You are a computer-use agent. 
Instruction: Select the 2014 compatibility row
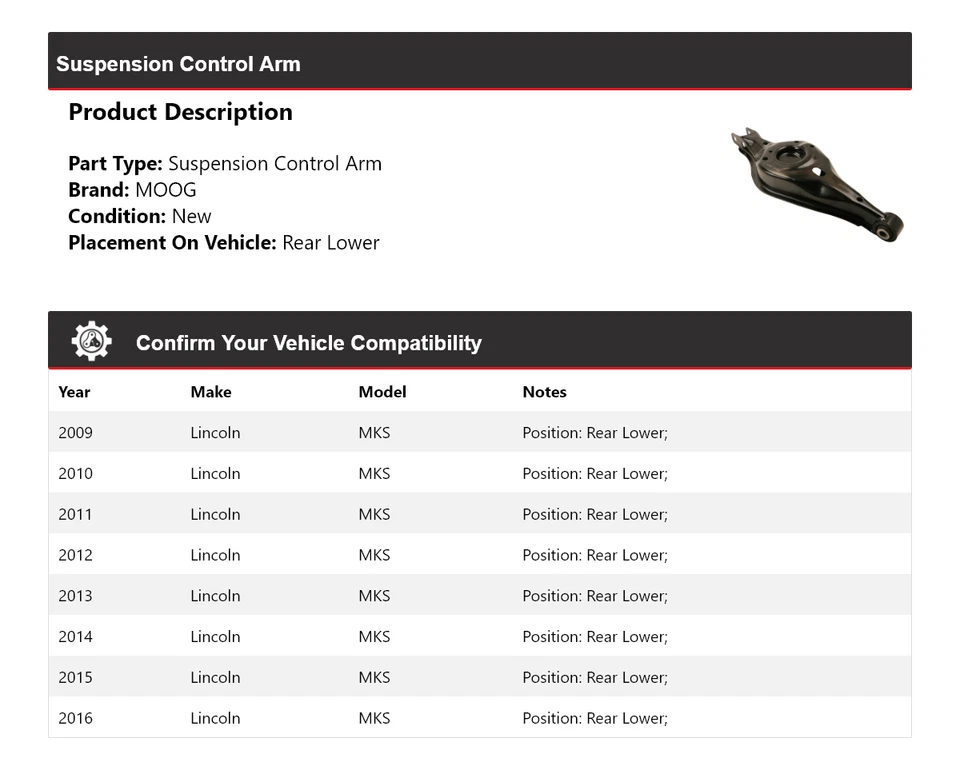click(480, 636)
